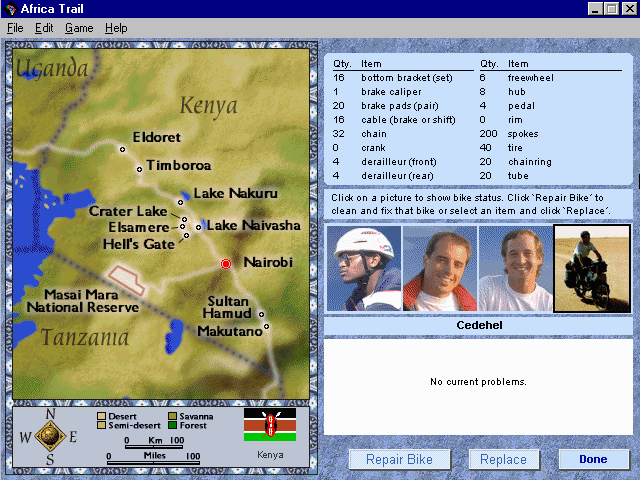Minimize the Africa Trail window
Image resolution: width=640 pixels, height=480 pixels.
pyautogui.click(x=595, y=9)
